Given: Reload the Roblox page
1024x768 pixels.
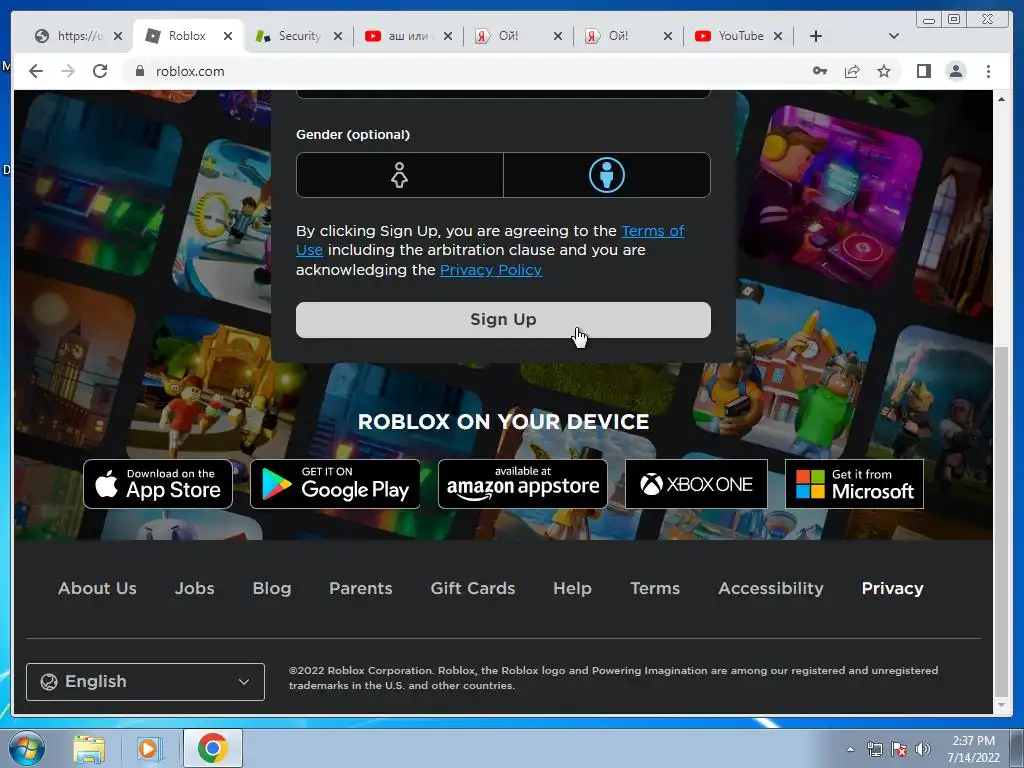Looking at the screenshot, I should pyautogui.click(x=100, y=71).
